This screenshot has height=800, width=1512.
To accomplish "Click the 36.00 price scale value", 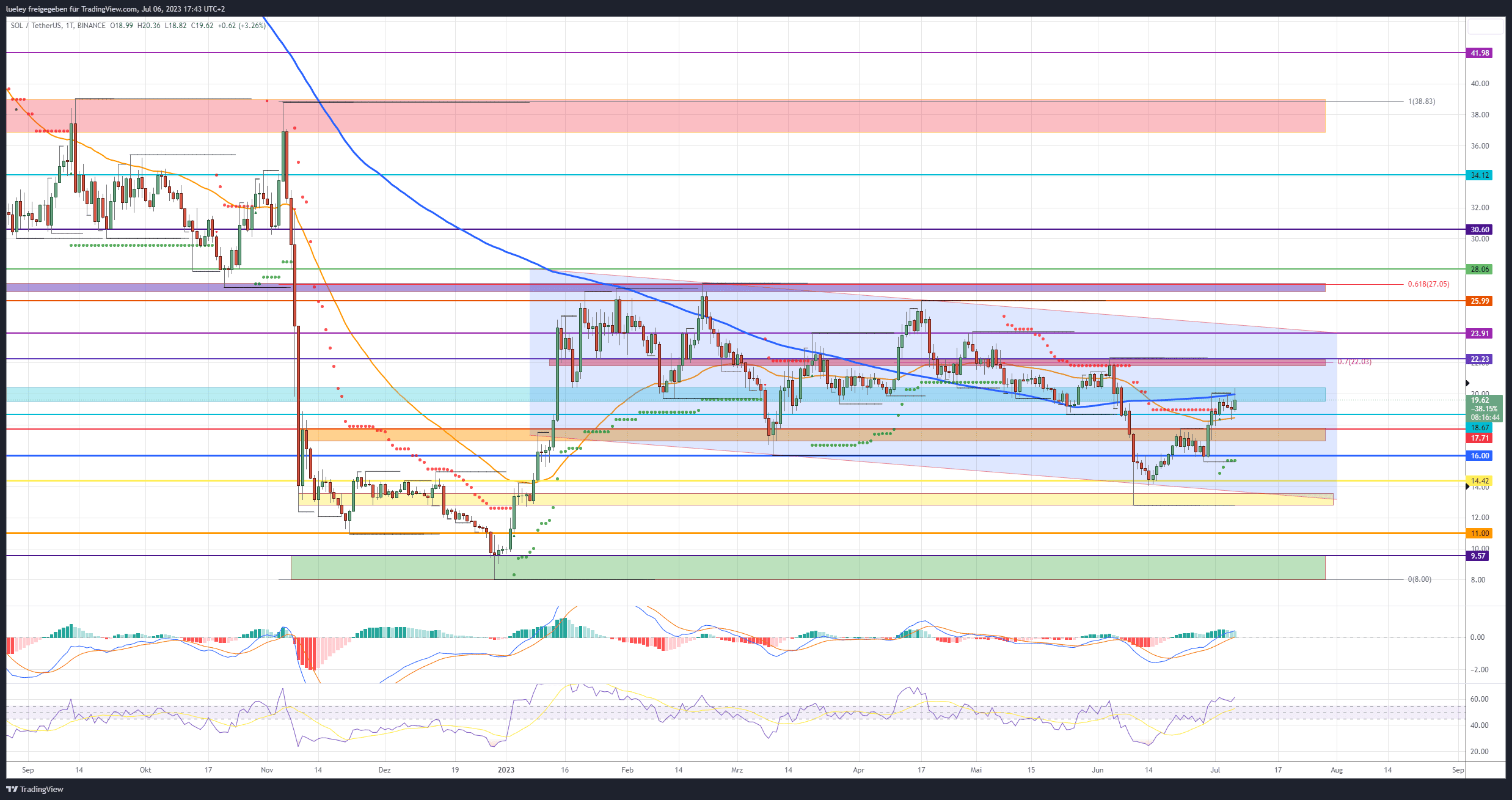I will pyautogui.click(x=1480, y=146).
